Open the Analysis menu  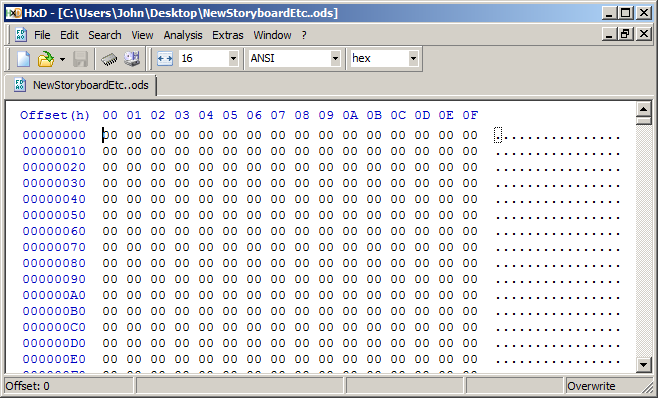click(183, 35)
